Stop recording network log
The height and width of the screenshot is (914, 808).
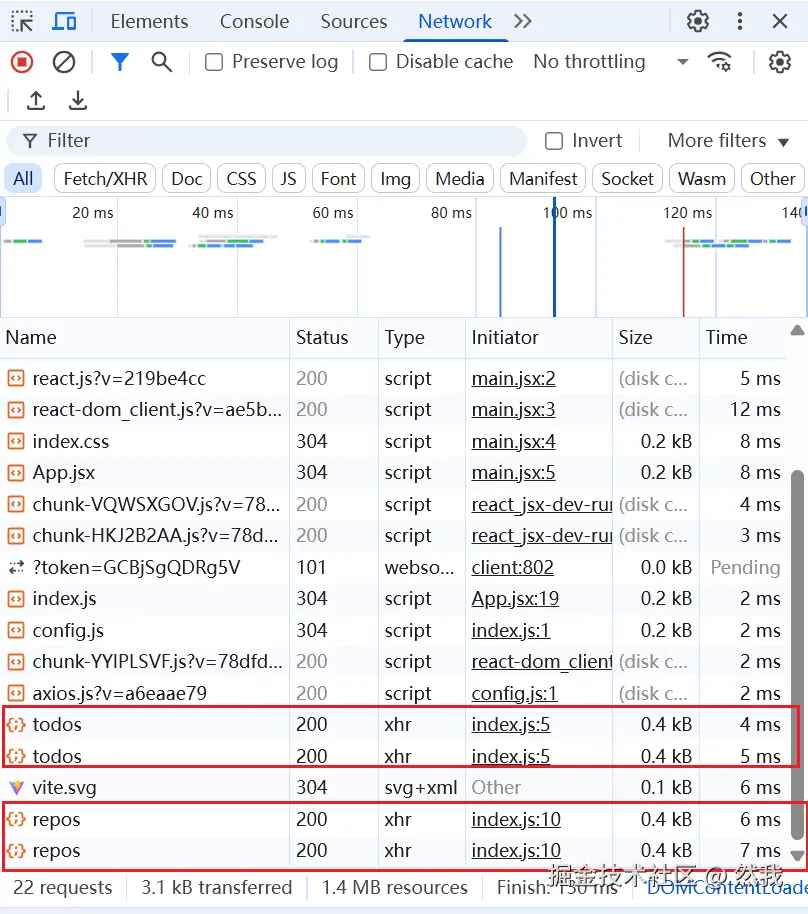[22, 62]
